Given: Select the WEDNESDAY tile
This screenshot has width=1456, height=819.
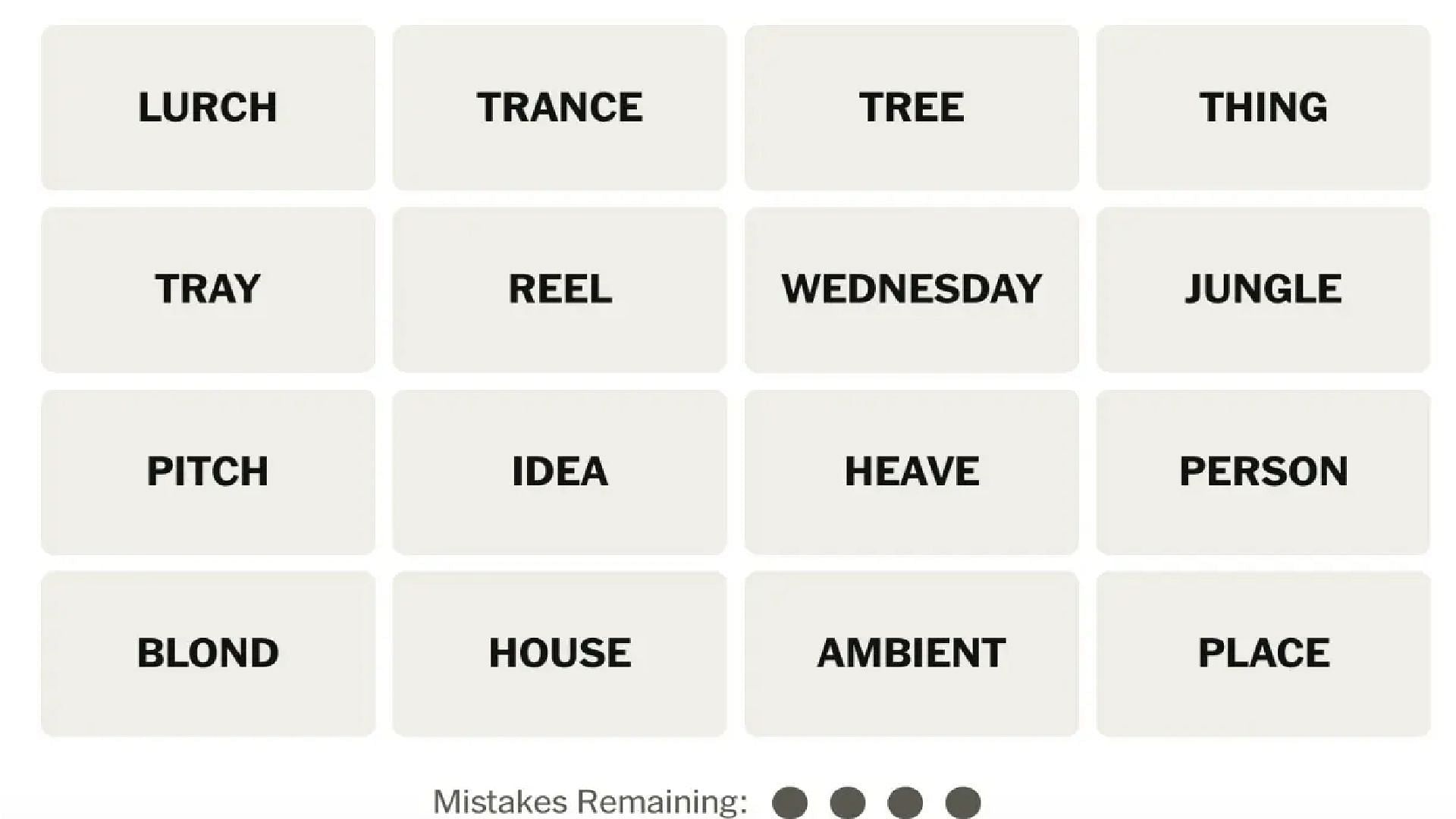Looking at the screenshot, I should (x=910, y=289).
